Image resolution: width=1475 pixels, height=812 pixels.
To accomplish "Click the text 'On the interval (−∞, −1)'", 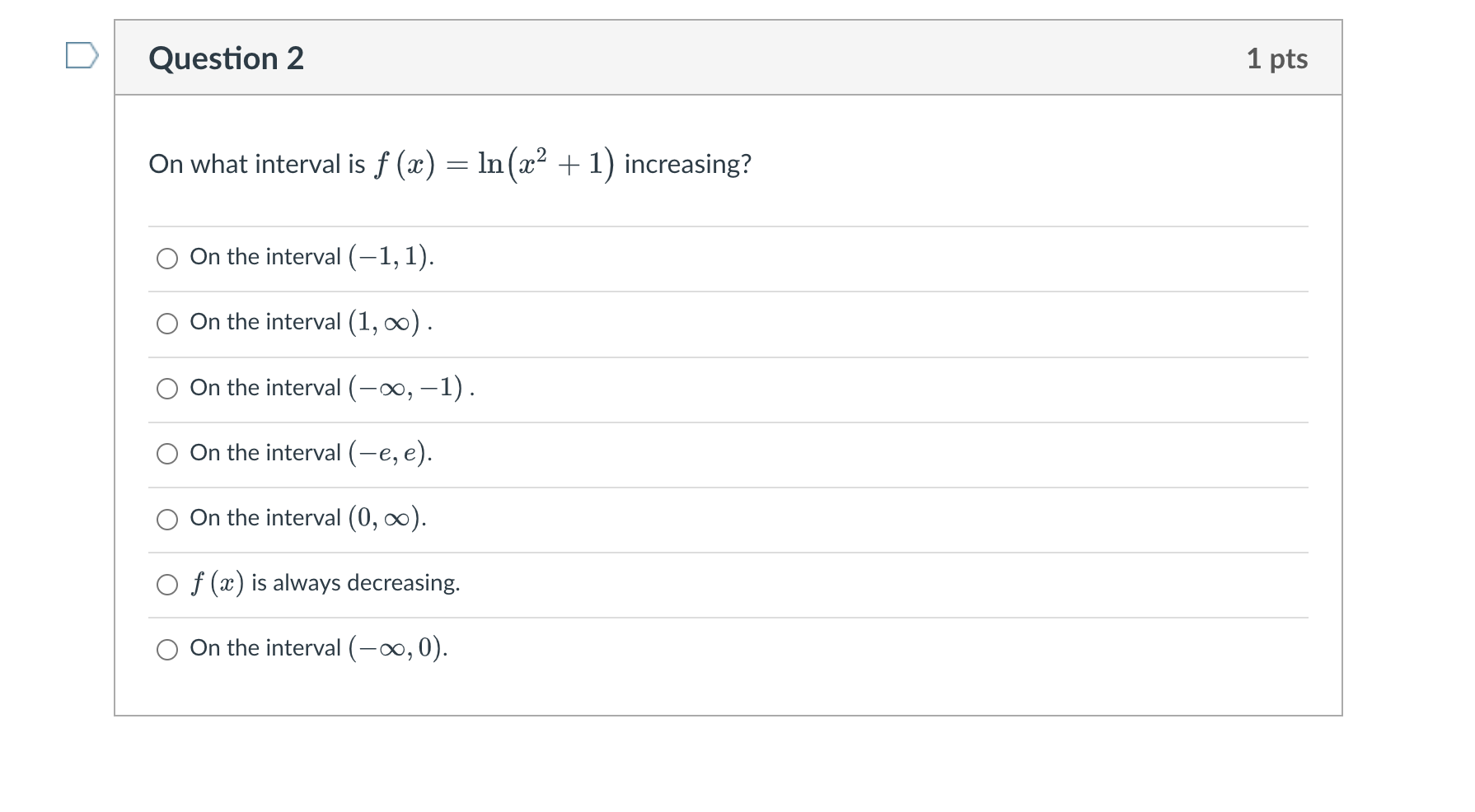I will pos(329,388).
